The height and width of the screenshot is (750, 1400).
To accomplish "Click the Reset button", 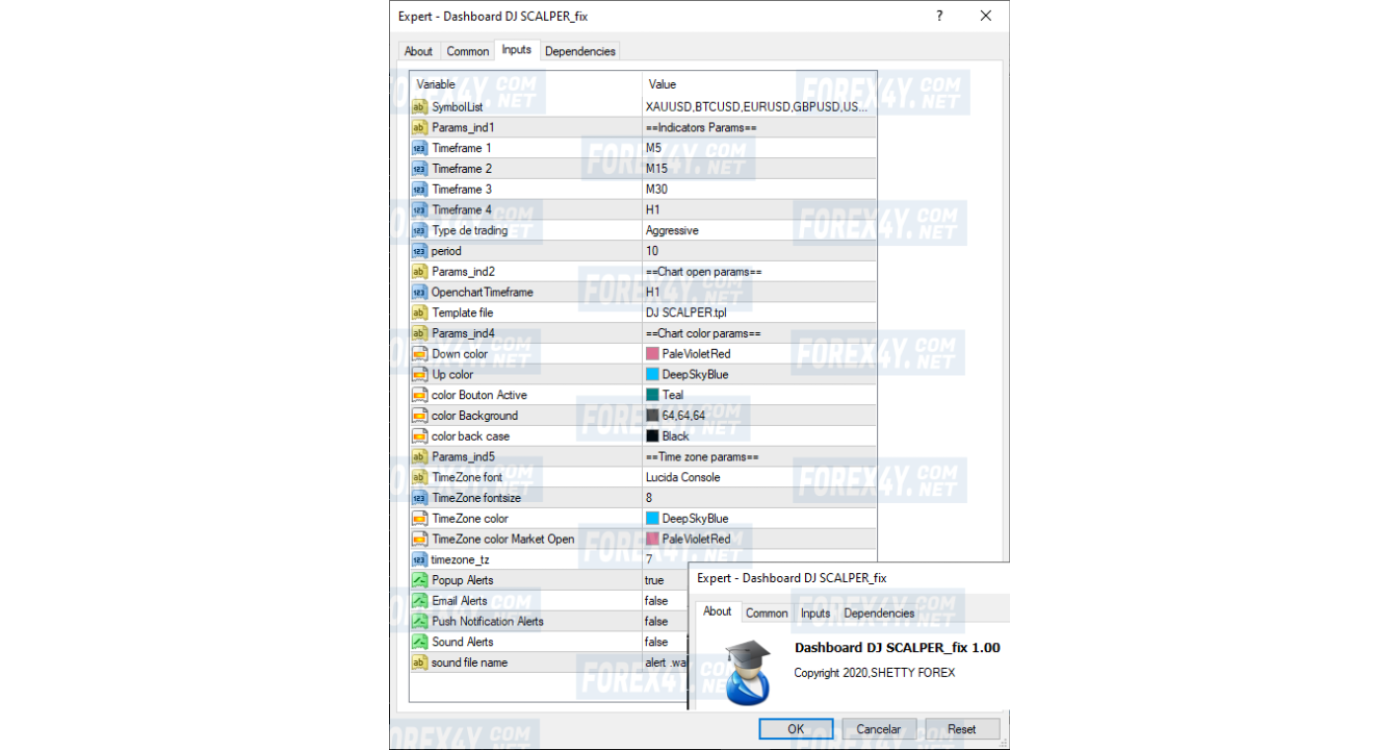I will coord(961,729).
